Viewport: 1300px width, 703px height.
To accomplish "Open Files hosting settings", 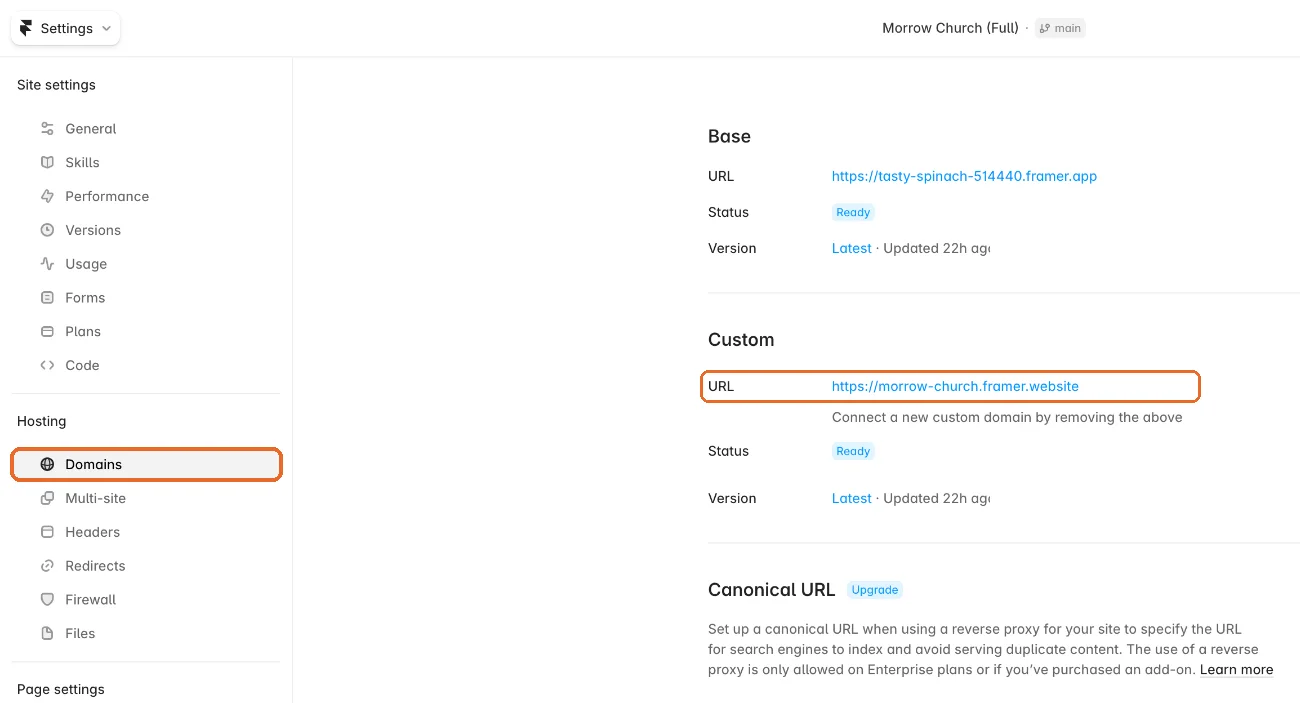I will (146, 633).
